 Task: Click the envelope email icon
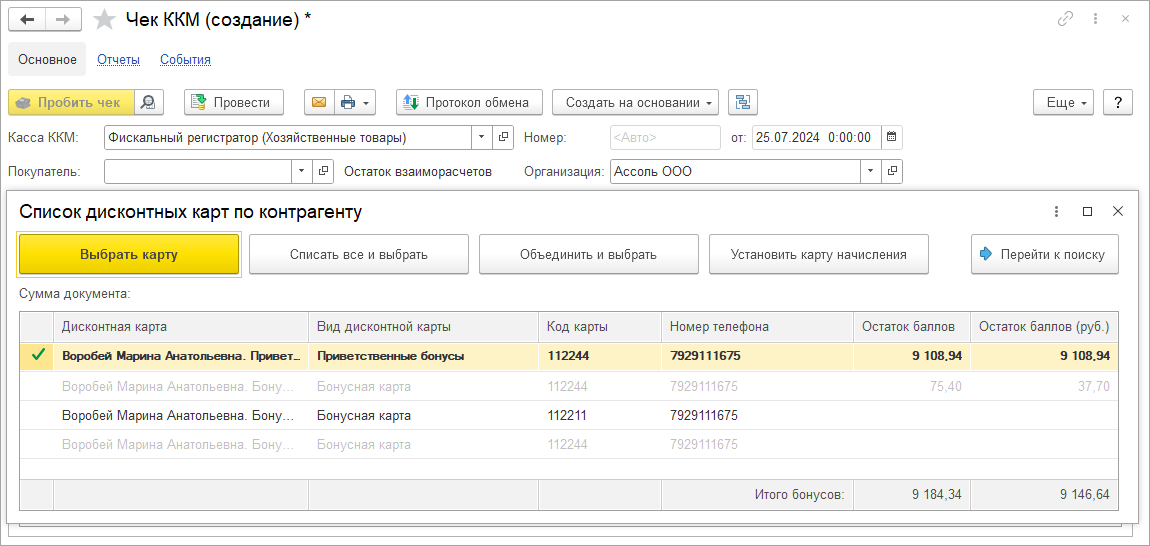click(x=319, y=102)
